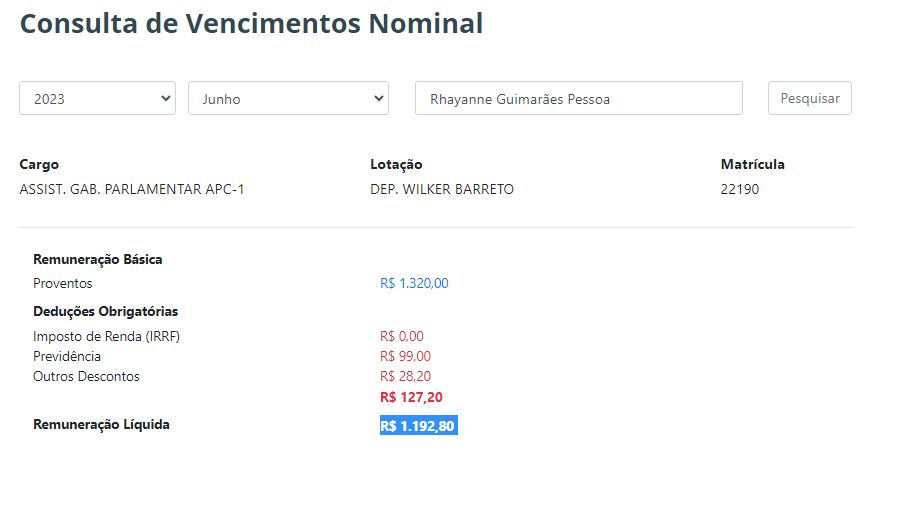Click the DEP. WILKER BARRETO value
The height and width of the screenshot is (509, 918).
[442, 189]
